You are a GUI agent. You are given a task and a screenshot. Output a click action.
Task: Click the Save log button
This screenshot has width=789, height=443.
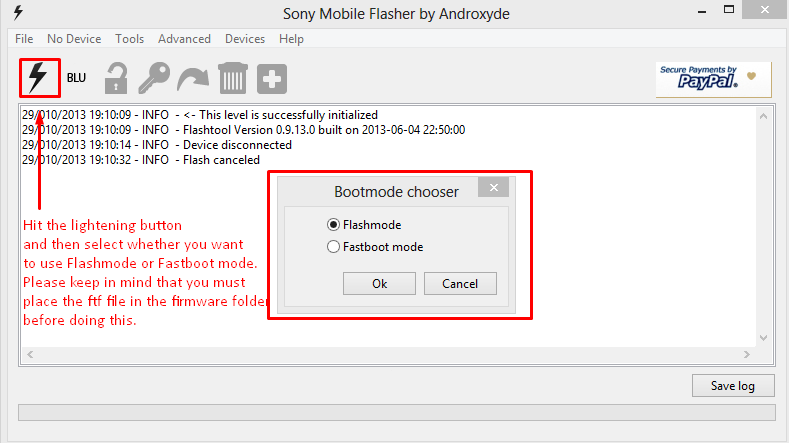point(733,386)
